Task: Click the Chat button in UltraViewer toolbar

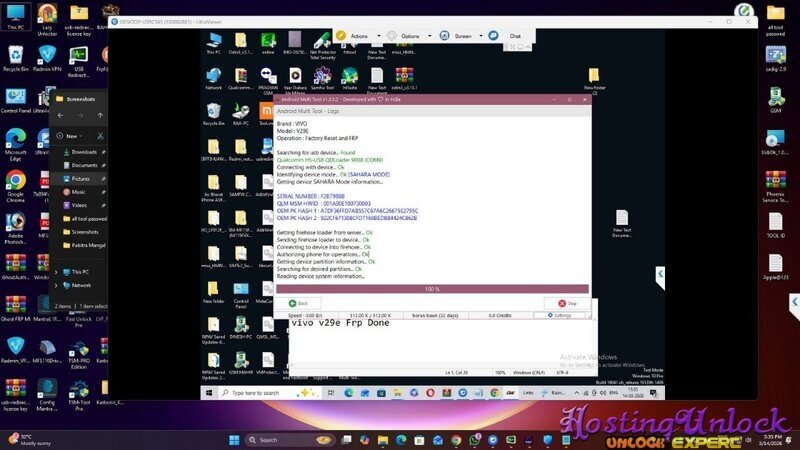Action: (x=507, y=35)
